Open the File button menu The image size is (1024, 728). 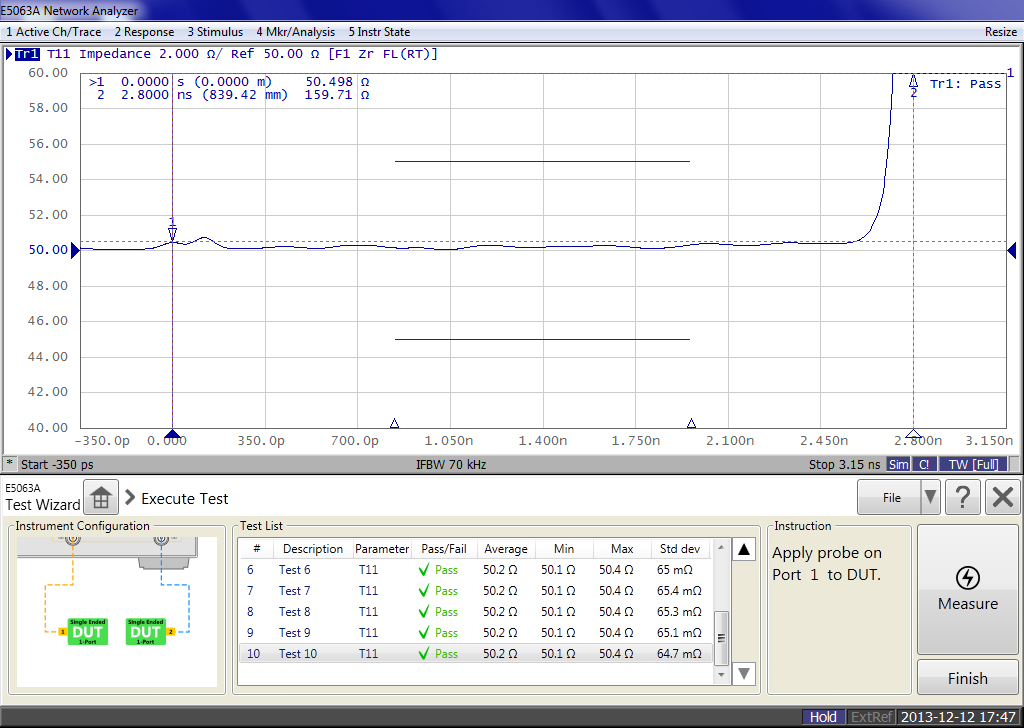point(890,498)
